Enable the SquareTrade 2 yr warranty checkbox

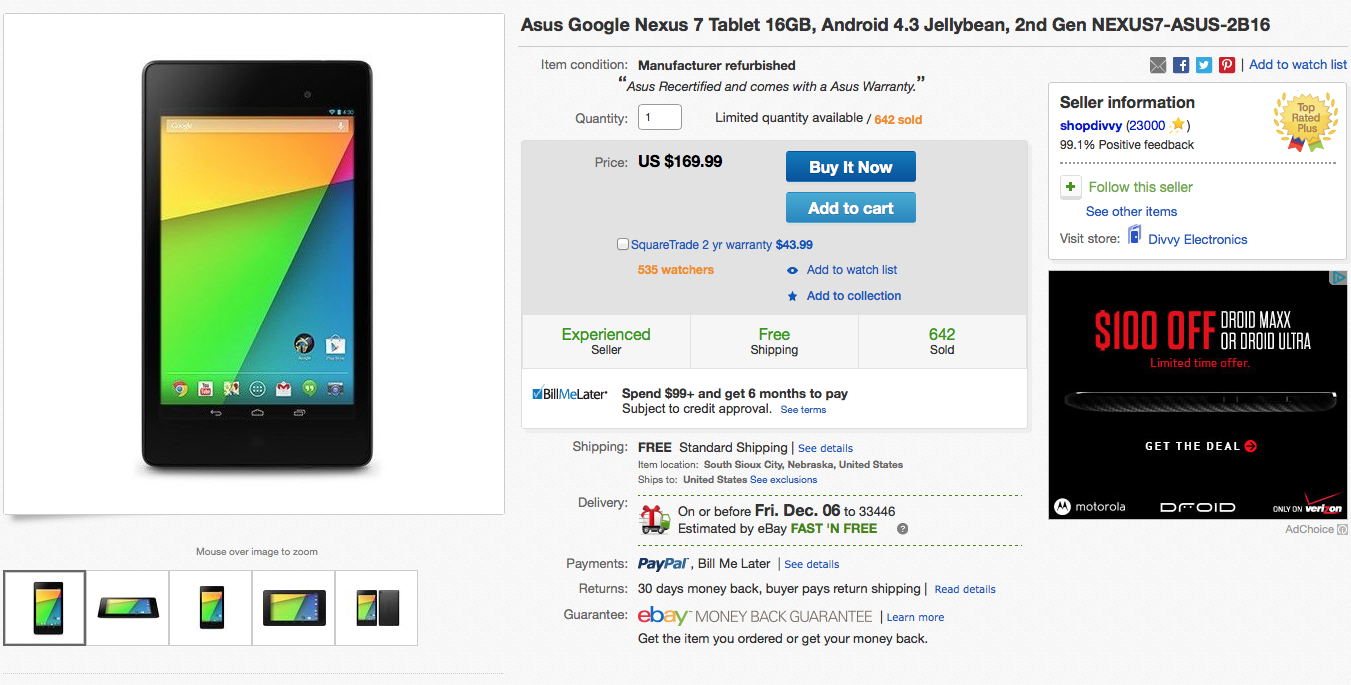623,244
